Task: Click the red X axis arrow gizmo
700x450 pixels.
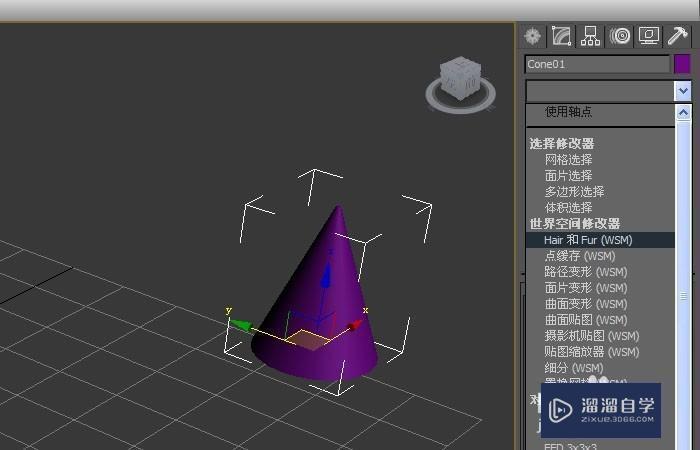Action: point(356,325)
